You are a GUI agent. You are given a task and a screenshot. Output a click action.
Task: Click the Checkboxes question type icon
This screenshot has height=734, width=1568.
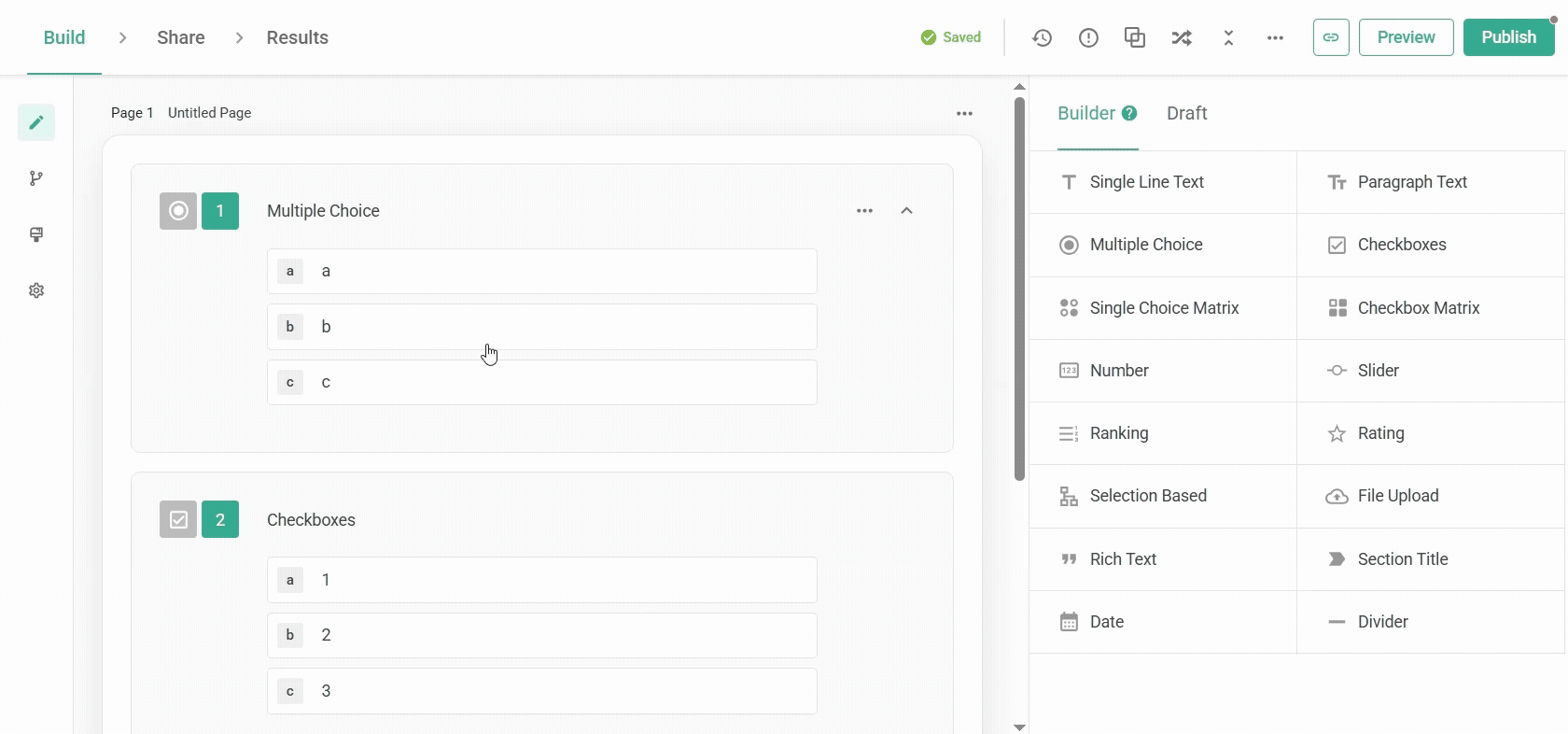(178, 519)
